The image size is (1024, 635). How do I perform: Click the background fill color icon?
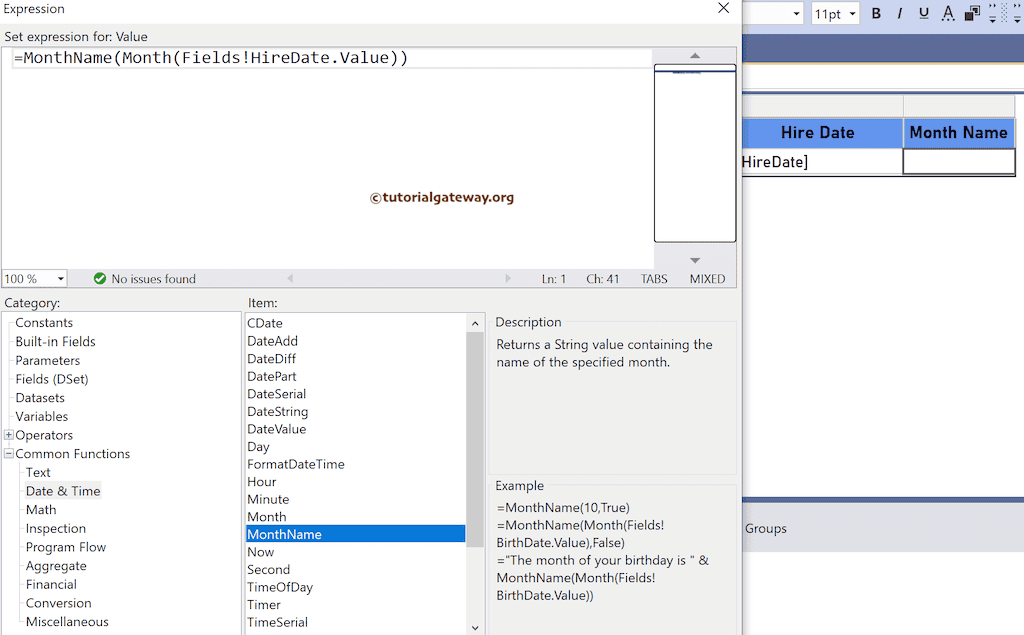[972, 13]
